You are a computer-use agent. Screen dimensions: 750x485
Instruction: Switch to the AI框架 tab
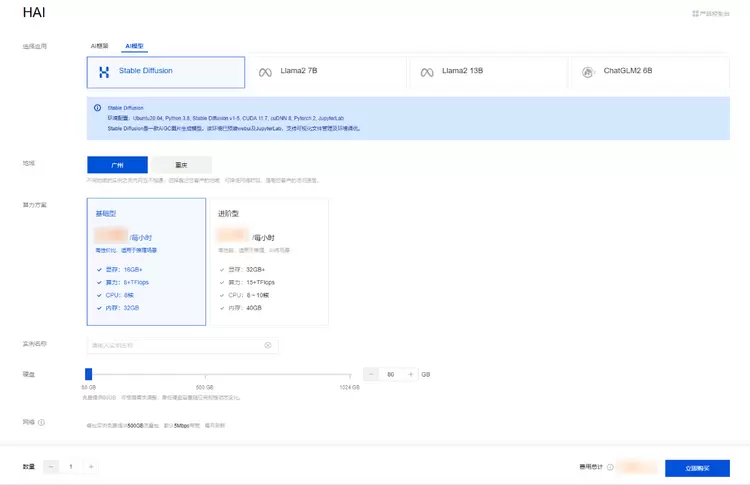coord(100,46)
